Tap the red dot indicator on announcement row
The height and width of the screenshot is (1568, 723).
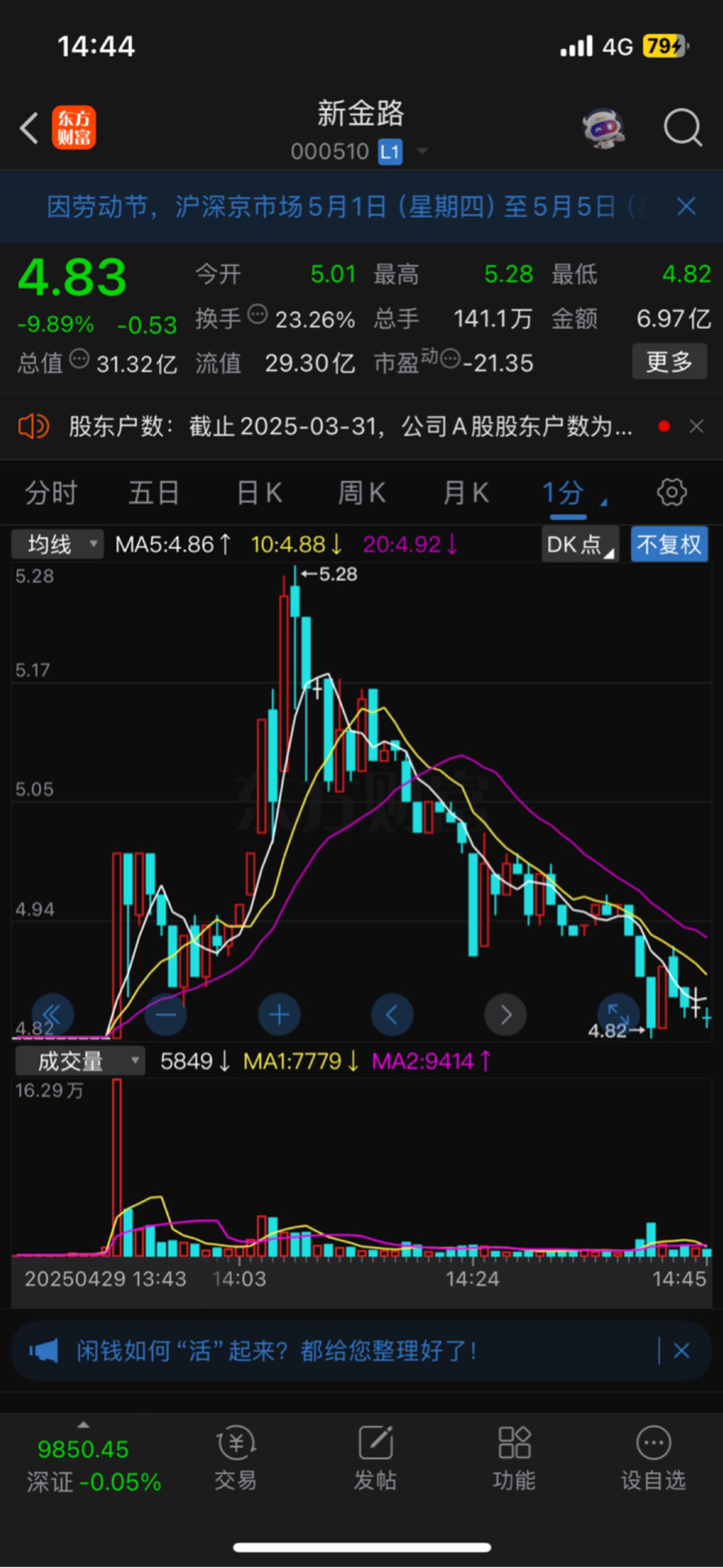(664, 427)
